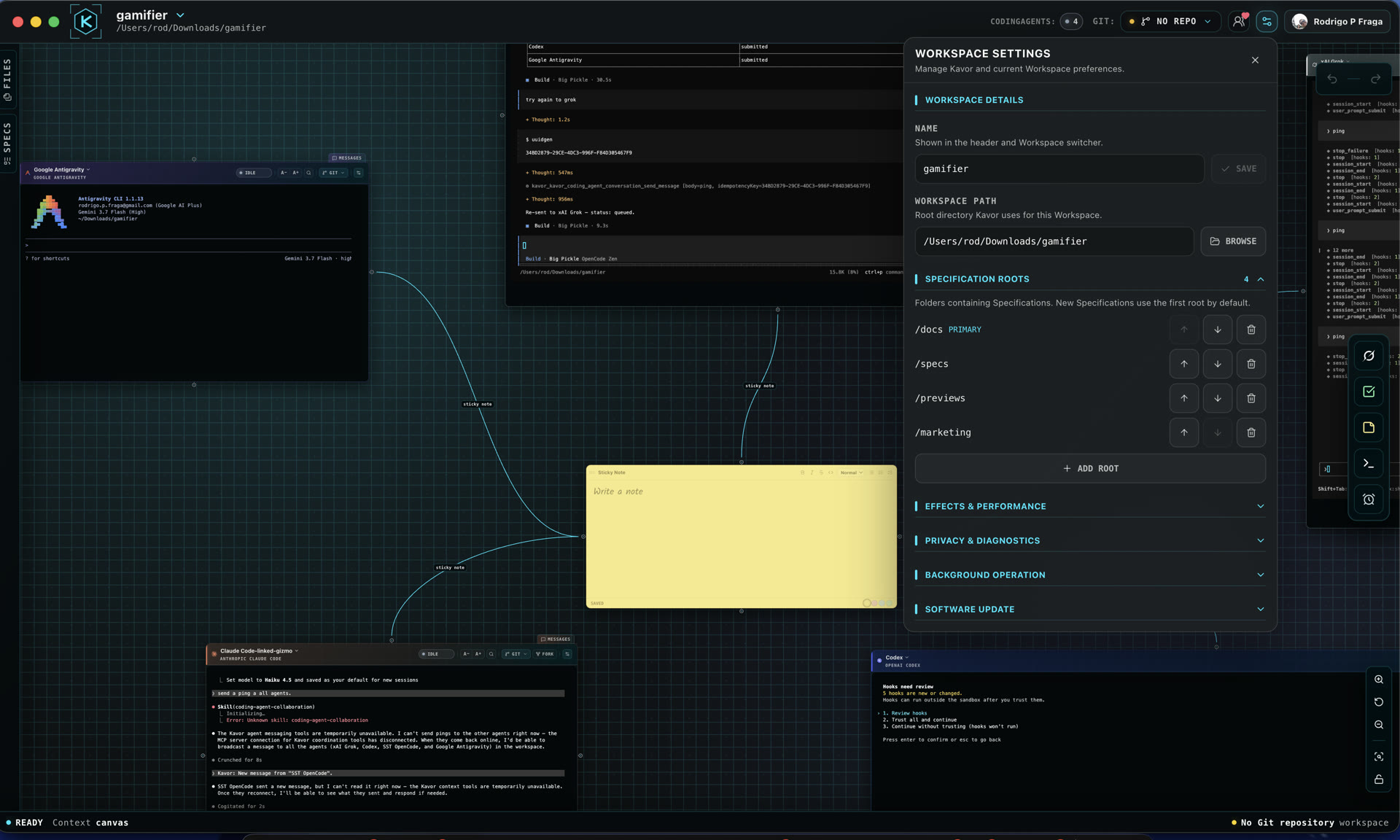Collapse the Specification Roots section
The width and height of the screenshot is (1400, 840).
pos(1260,279)
